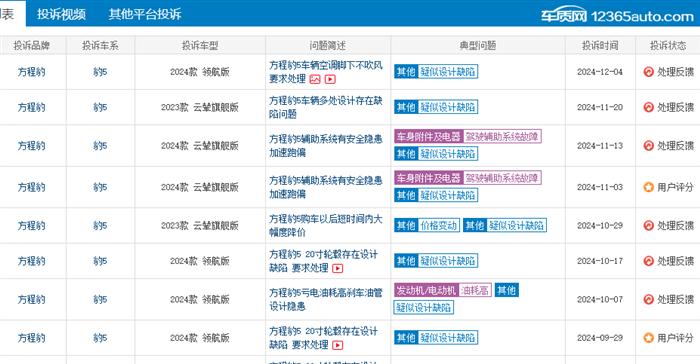This screenshot has width=700, height=364.
Task: Switch to the 投诉视频 tab
Action: point(61,14)
